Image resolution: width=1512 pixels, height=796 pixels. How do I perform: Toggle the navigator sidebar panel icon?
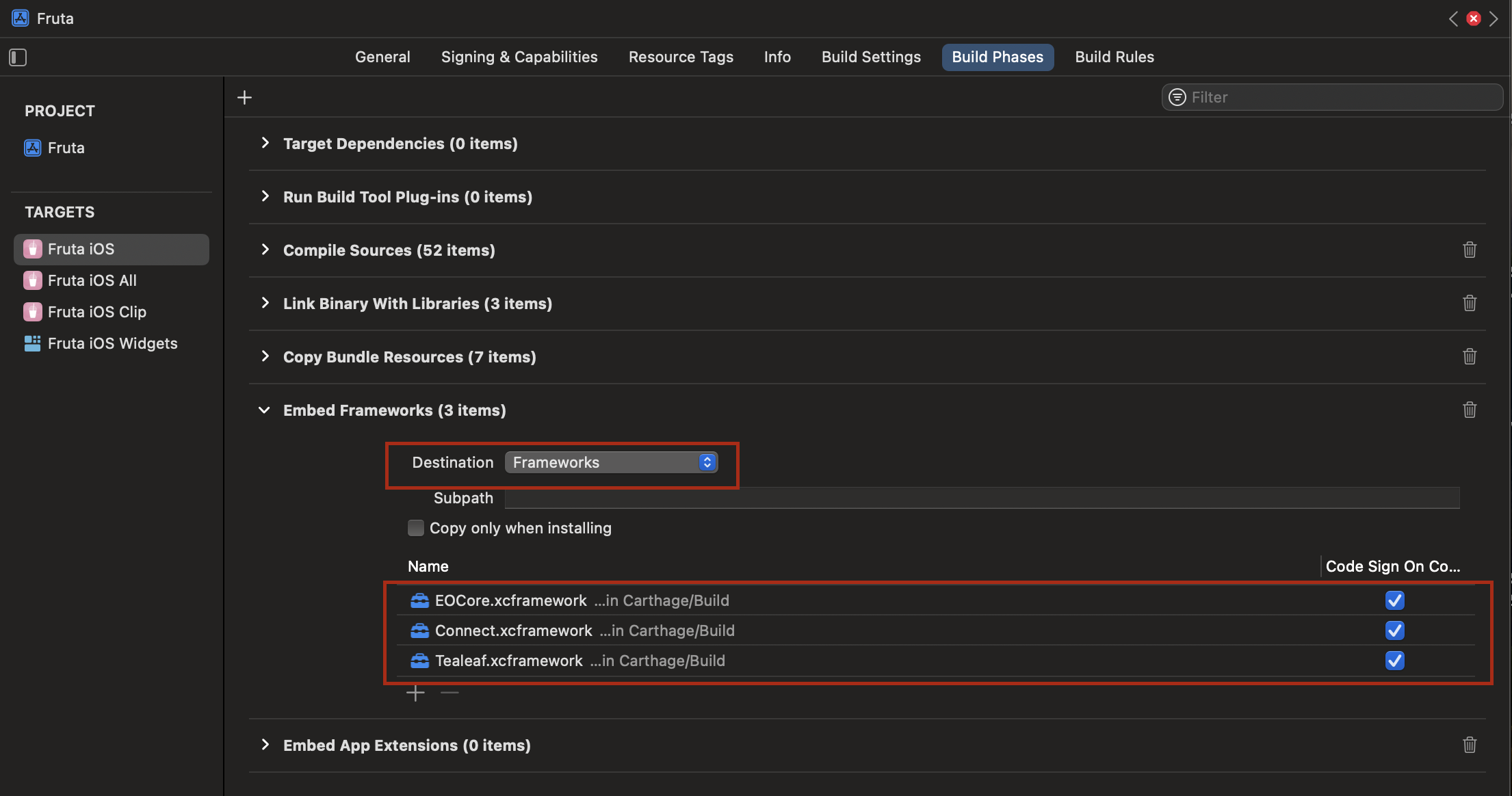18,57
